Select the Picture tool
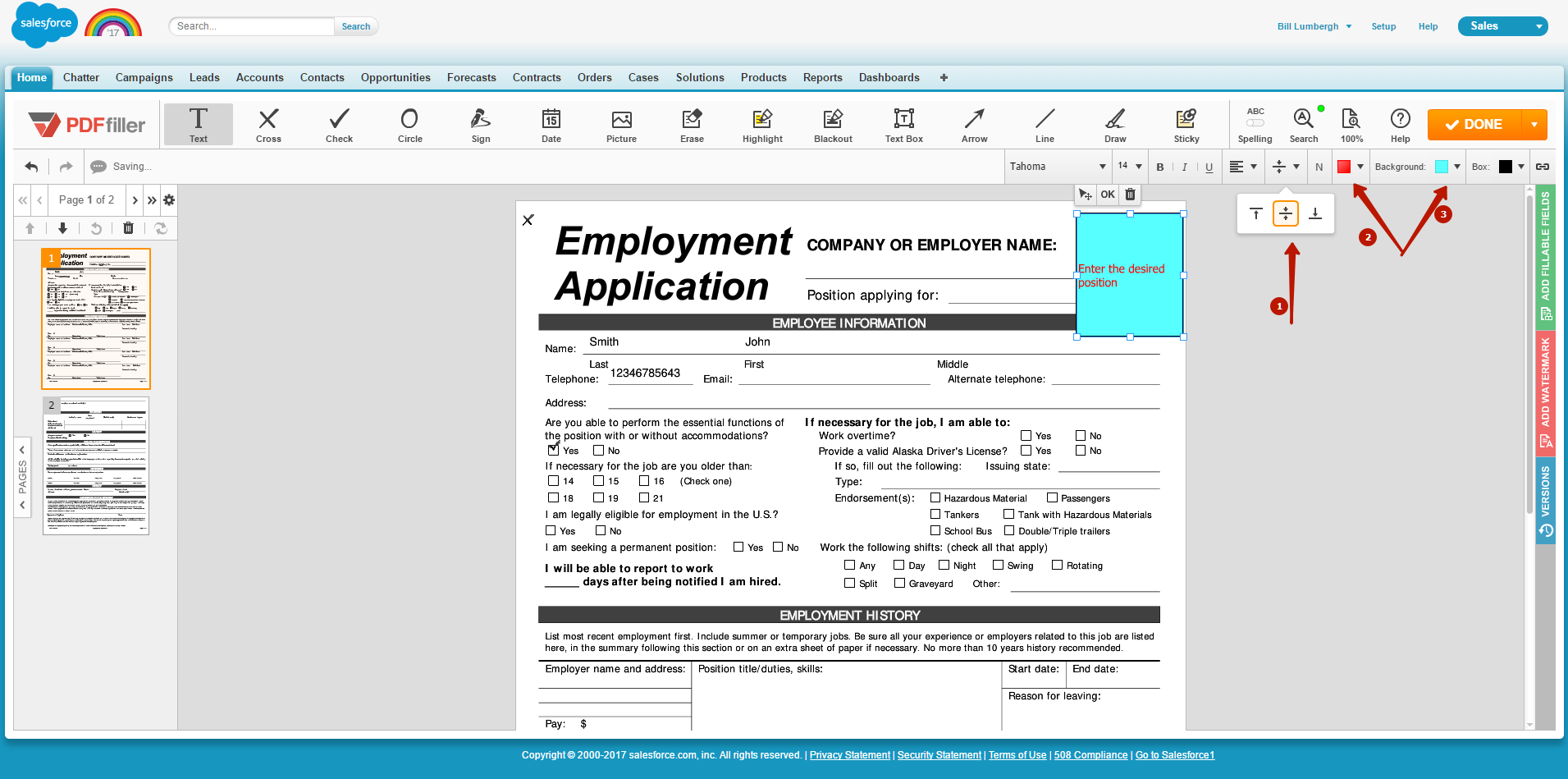Image resolution: width=1568 pixels, height=779 pixels. coord(621,125)
